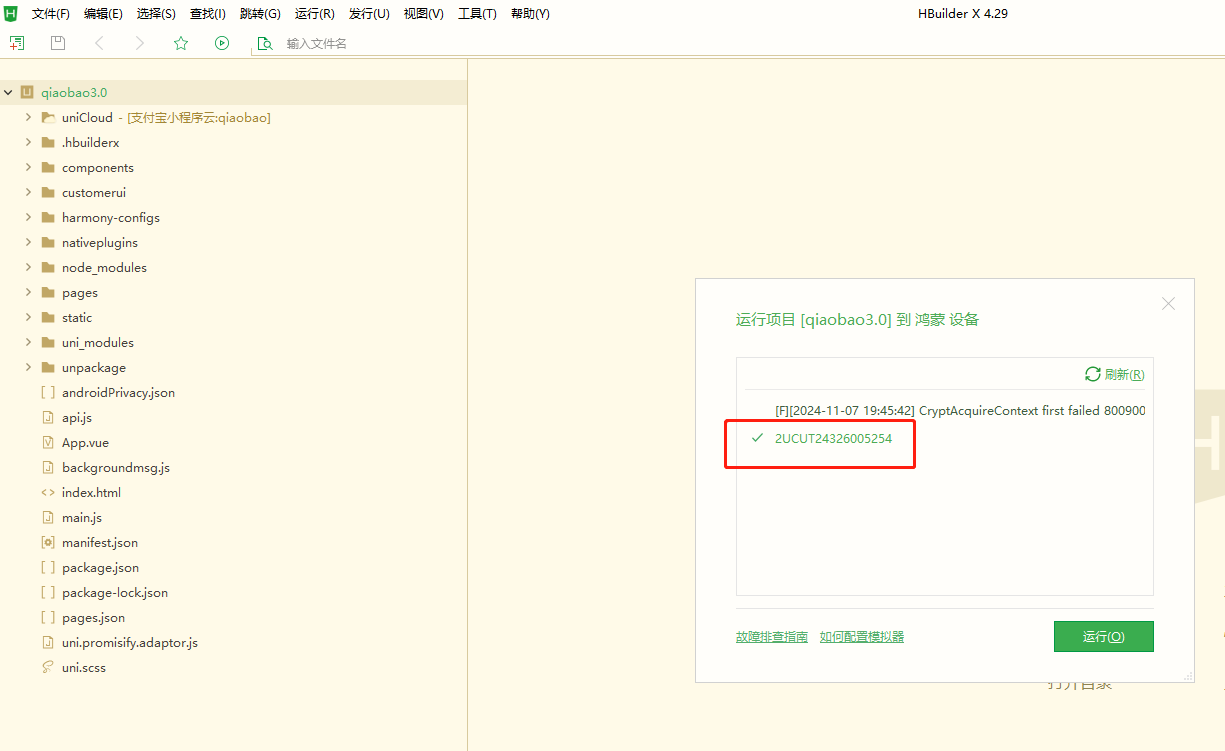Expand the components folder

pyautogui.click(x=29, y=167)
